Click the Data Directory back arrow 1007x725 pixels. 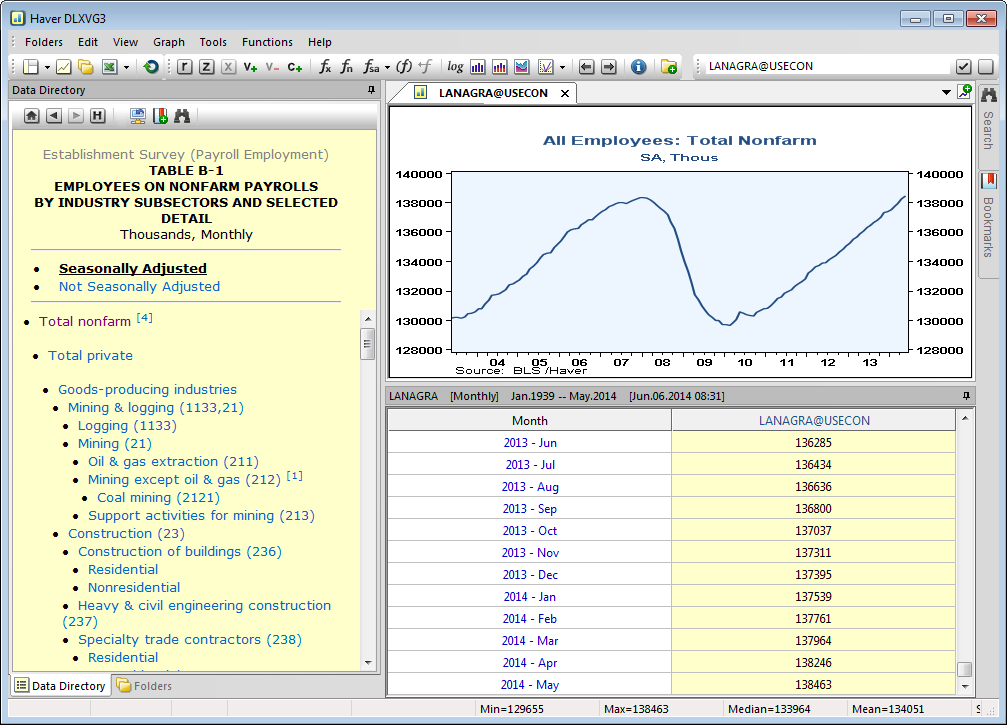[54, 116]
